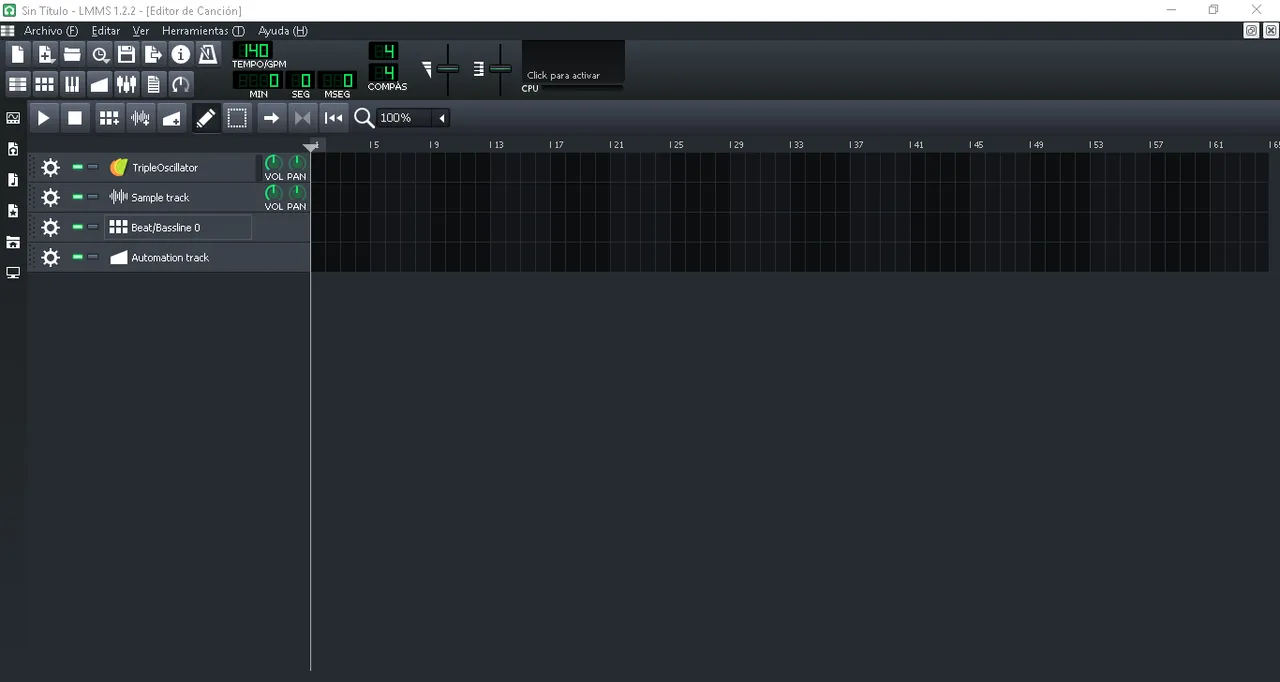Solo the Beat/Bassline 0 track
This screenshot has width=1280, height=682.
point(93,227)
